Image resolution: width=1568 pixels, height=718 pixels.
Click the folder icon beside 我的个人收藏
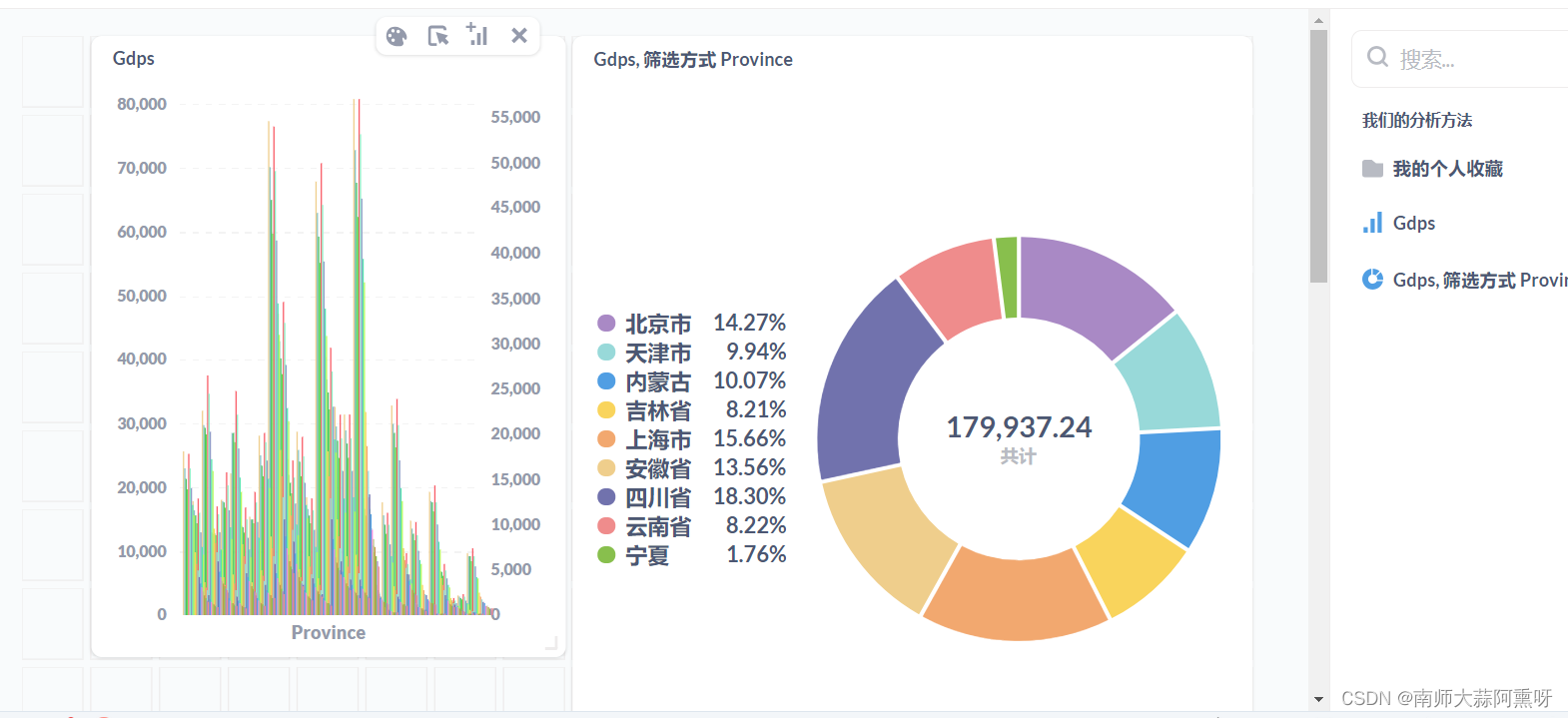click(x=1373, y=169)
